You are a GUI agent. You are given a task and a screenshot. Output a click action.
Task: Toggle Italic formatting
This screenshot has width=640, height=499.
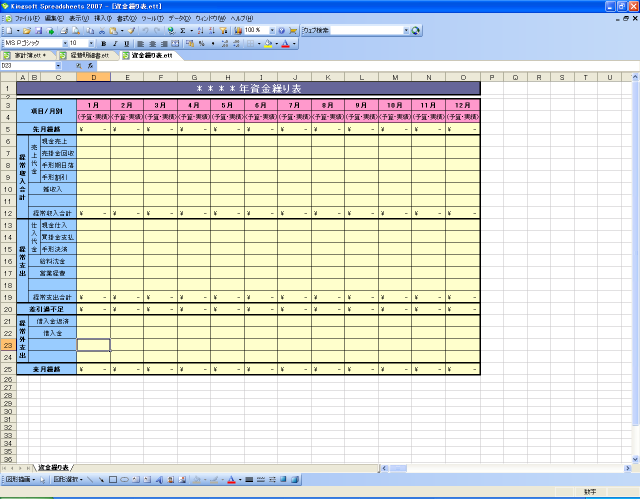point(115,44)
